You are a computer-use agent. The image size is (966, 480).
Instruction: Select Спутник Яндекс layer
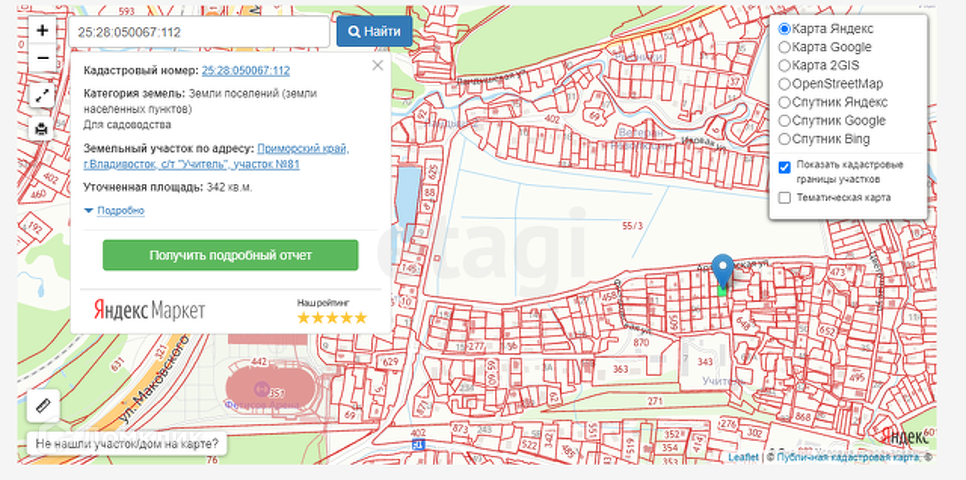(784, 102)
